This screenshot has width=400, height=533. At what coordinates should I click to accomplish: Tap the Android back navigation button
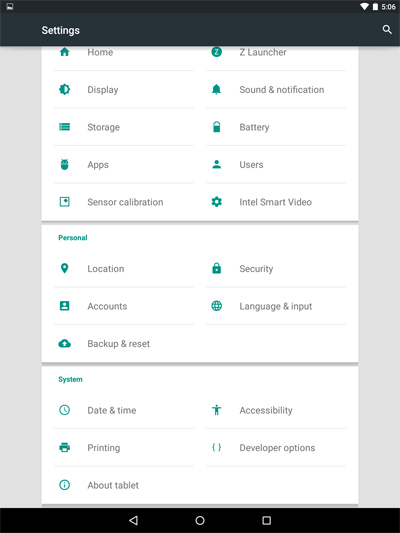tap(133, 520)
